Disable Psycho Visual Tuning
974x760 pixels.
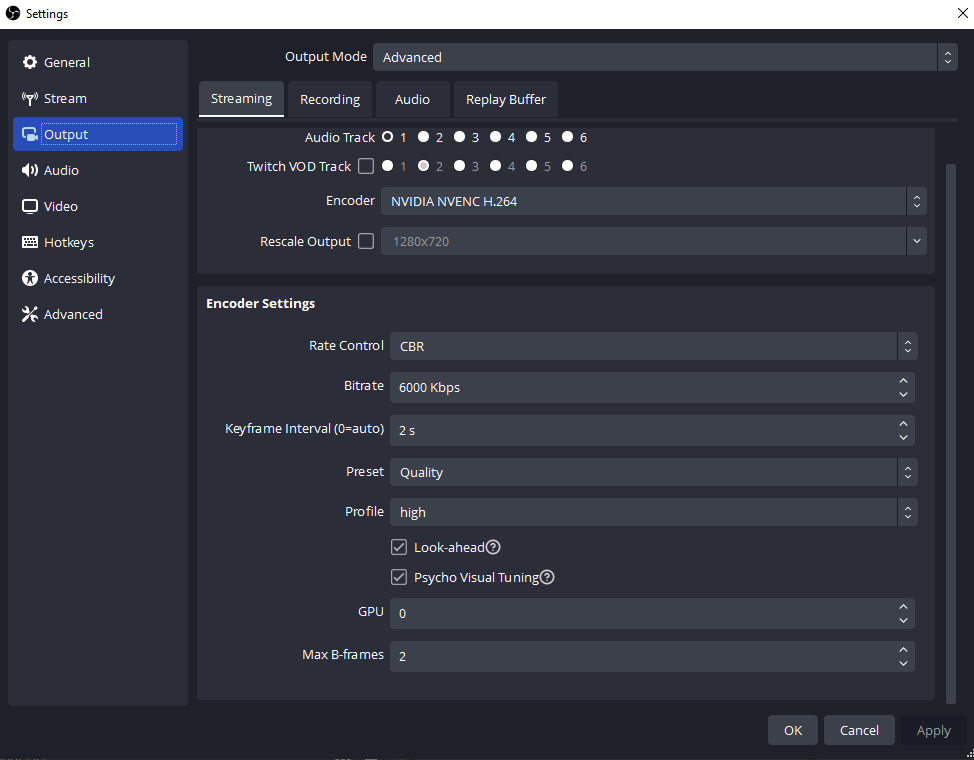coord(399,577)
